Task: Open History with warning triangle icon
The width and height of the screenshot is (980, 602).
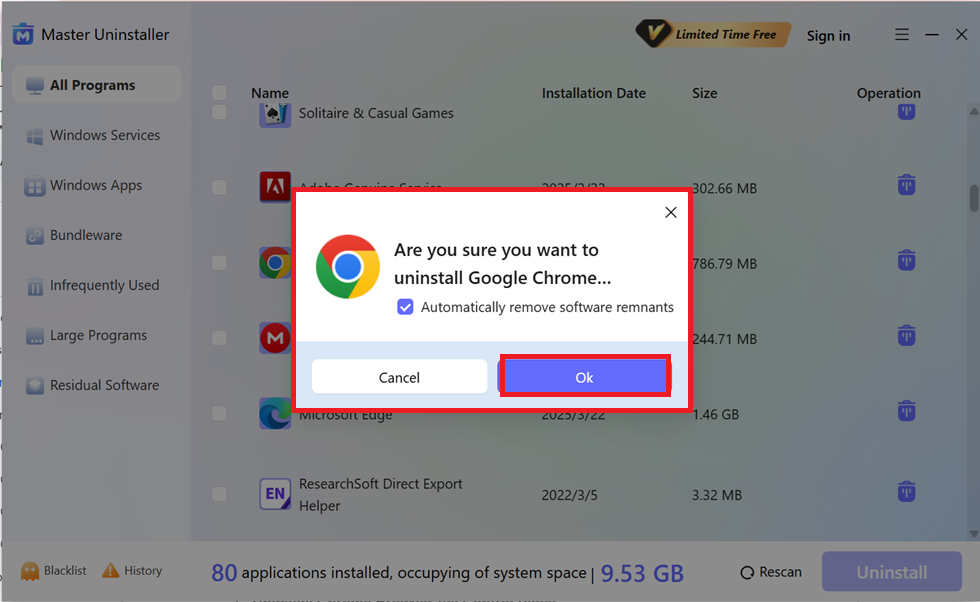Action: (111, 570)
